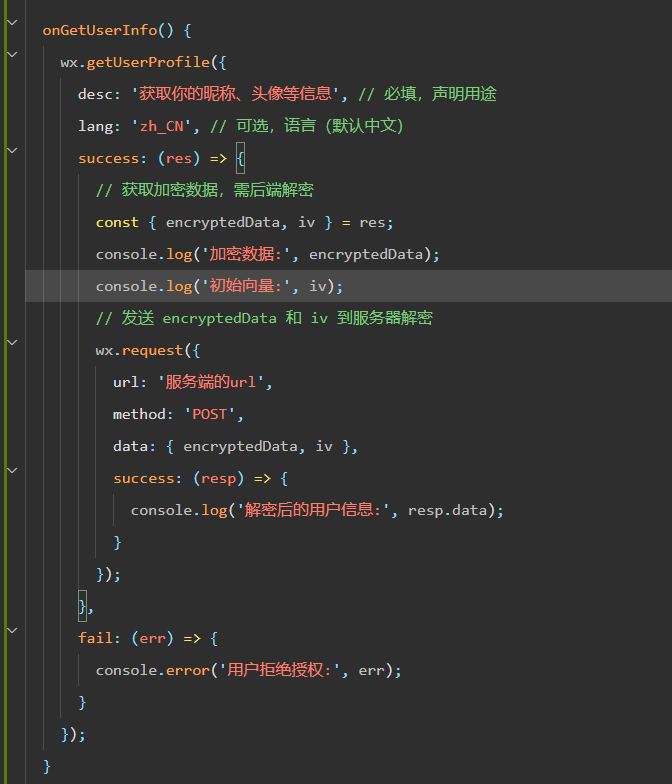Click the '服务端的url' string
The height and width of the screenshot is (784, 672).
pos(210,382)
